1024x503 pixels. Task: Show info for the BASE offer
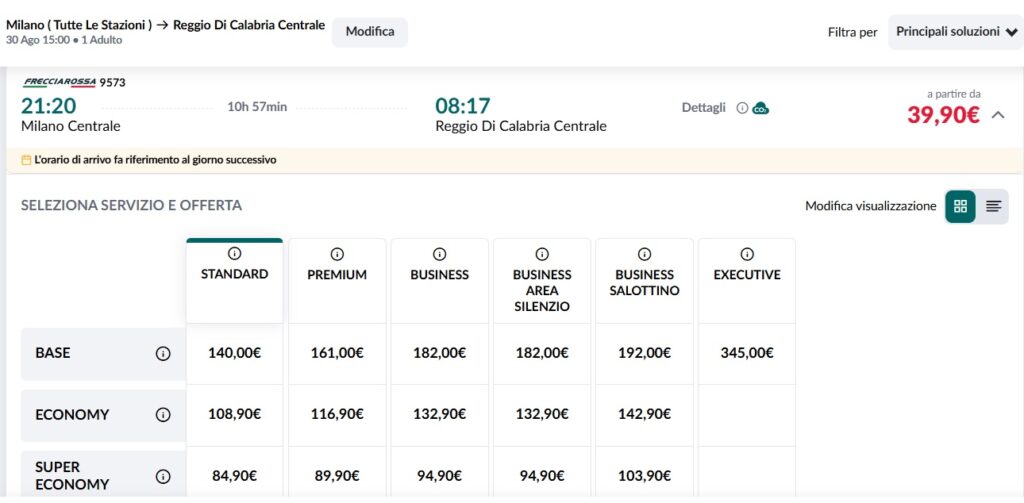[163, 353]
